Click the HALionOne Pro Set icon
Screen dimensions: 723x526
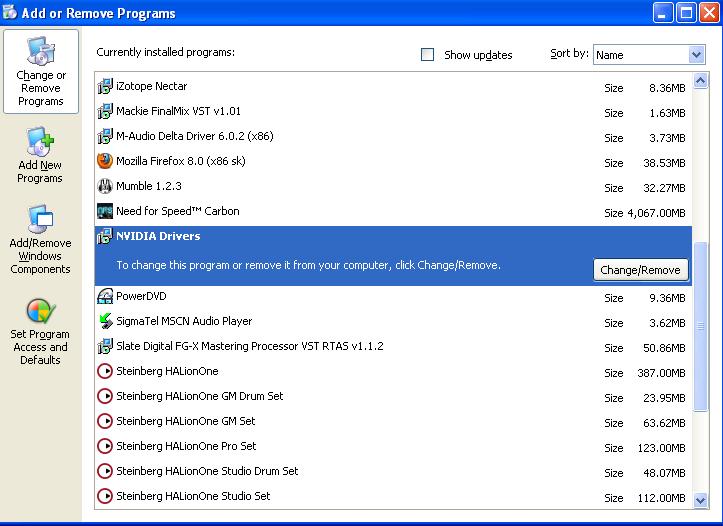(105, 446)
